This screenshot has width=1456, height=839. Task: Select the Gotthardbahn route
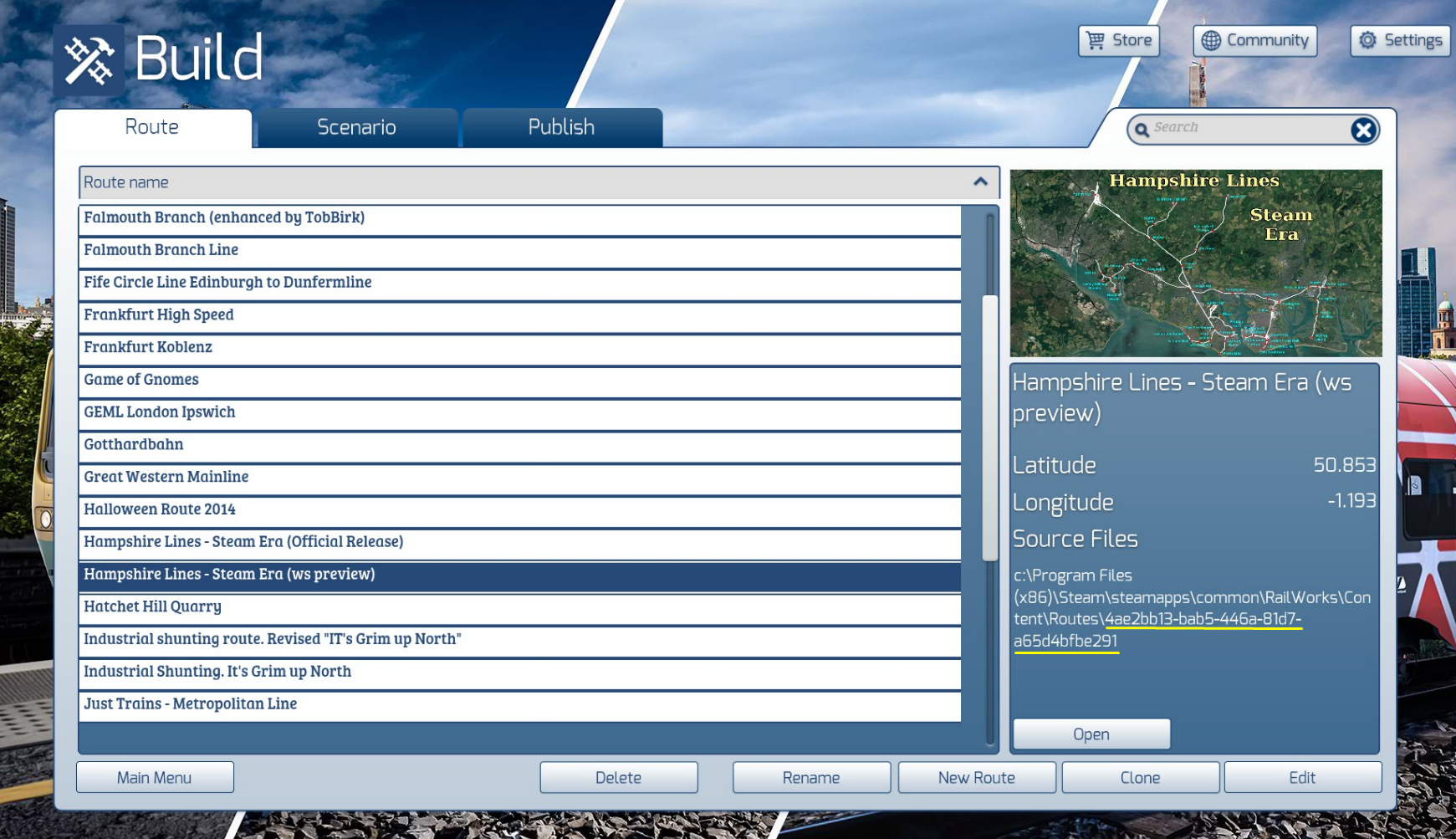tap(520, 446)
